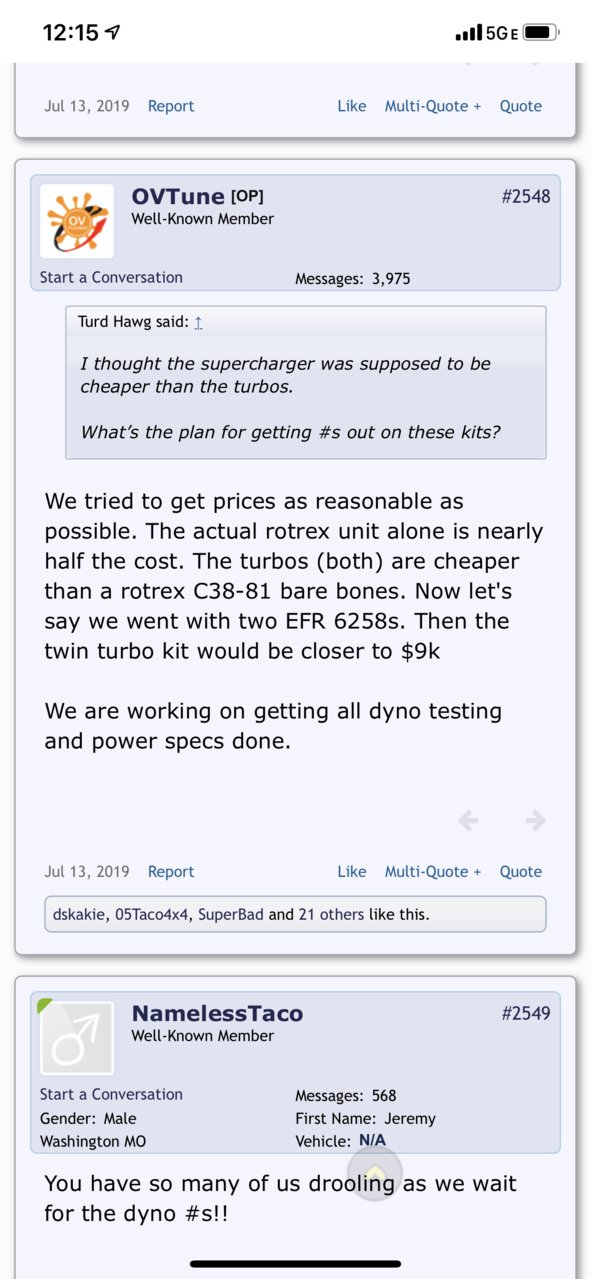Tap NamelessTaco default male avatar icon
The height and width of the screenshot is (1279, 591).
77,1038
